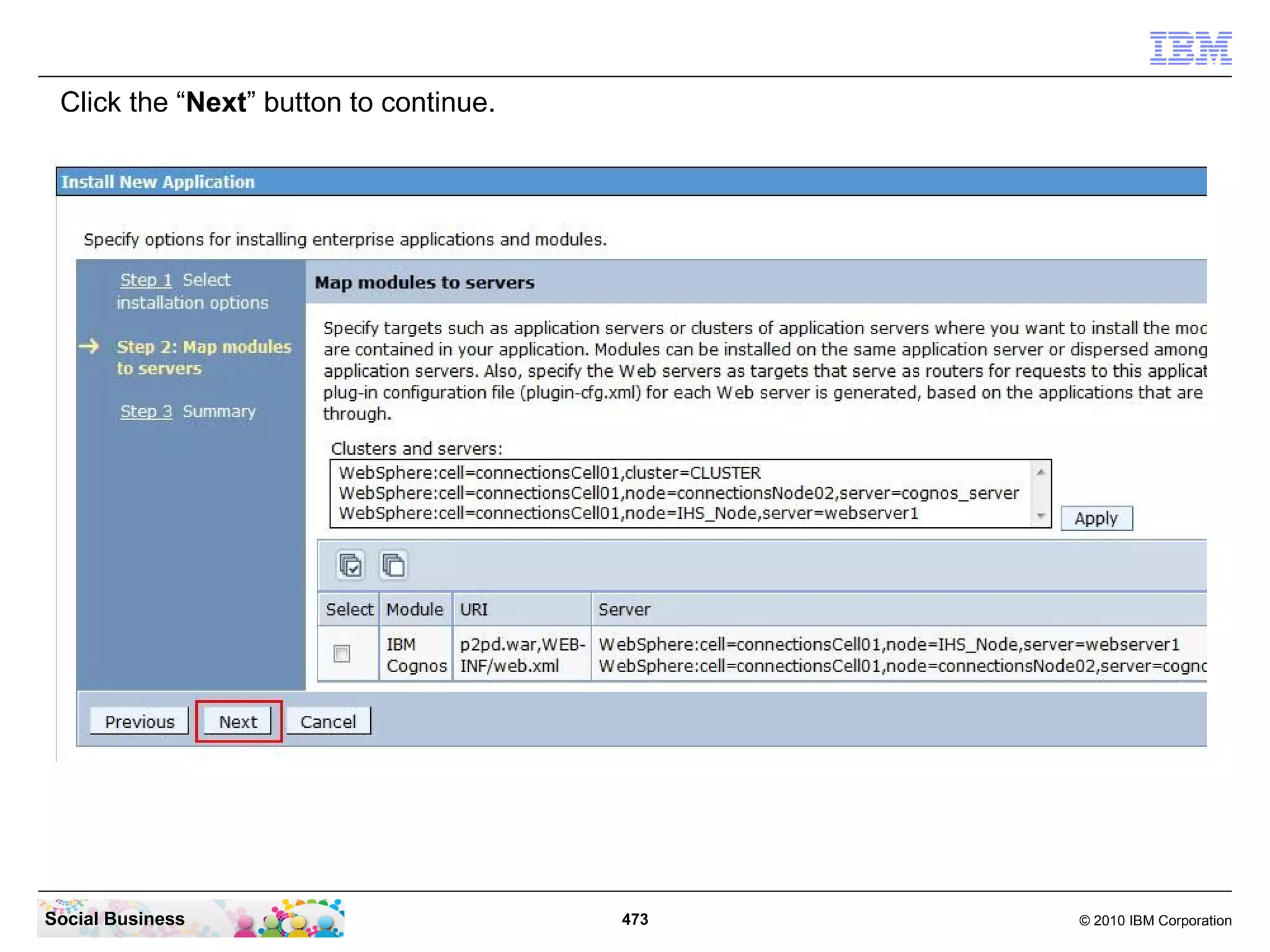
Task: Click the Map modules to servers heading
Action: point(424,283)
